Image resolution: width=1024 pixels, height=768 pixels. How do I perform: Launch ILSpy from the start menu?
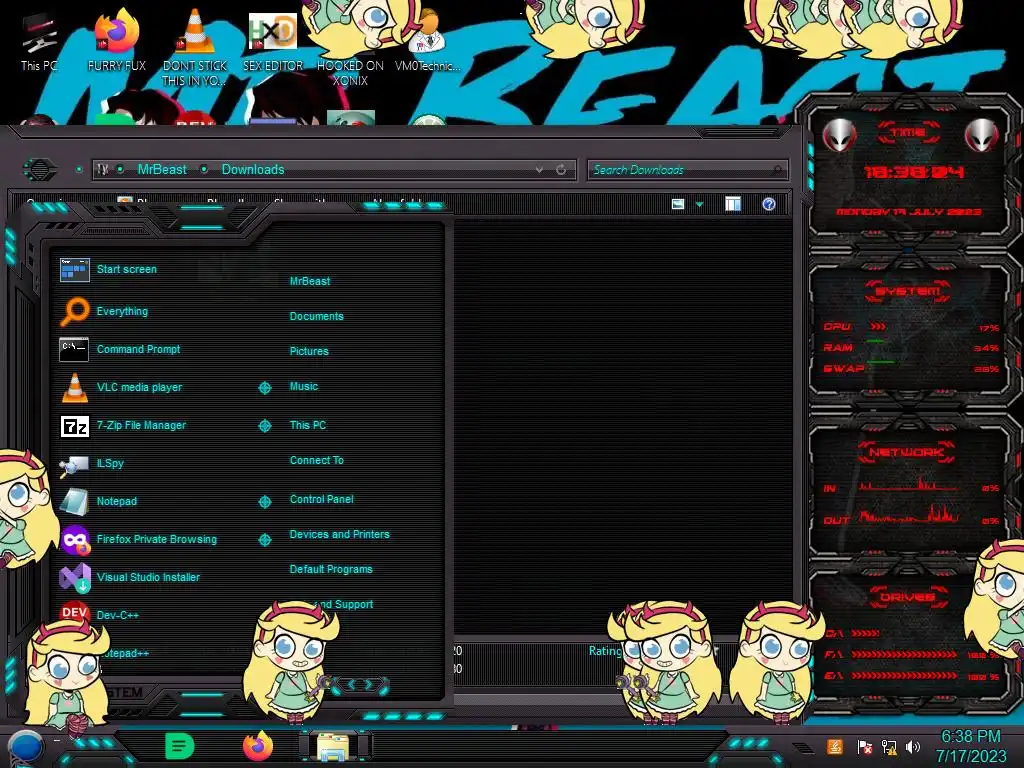tap(92, 463)
